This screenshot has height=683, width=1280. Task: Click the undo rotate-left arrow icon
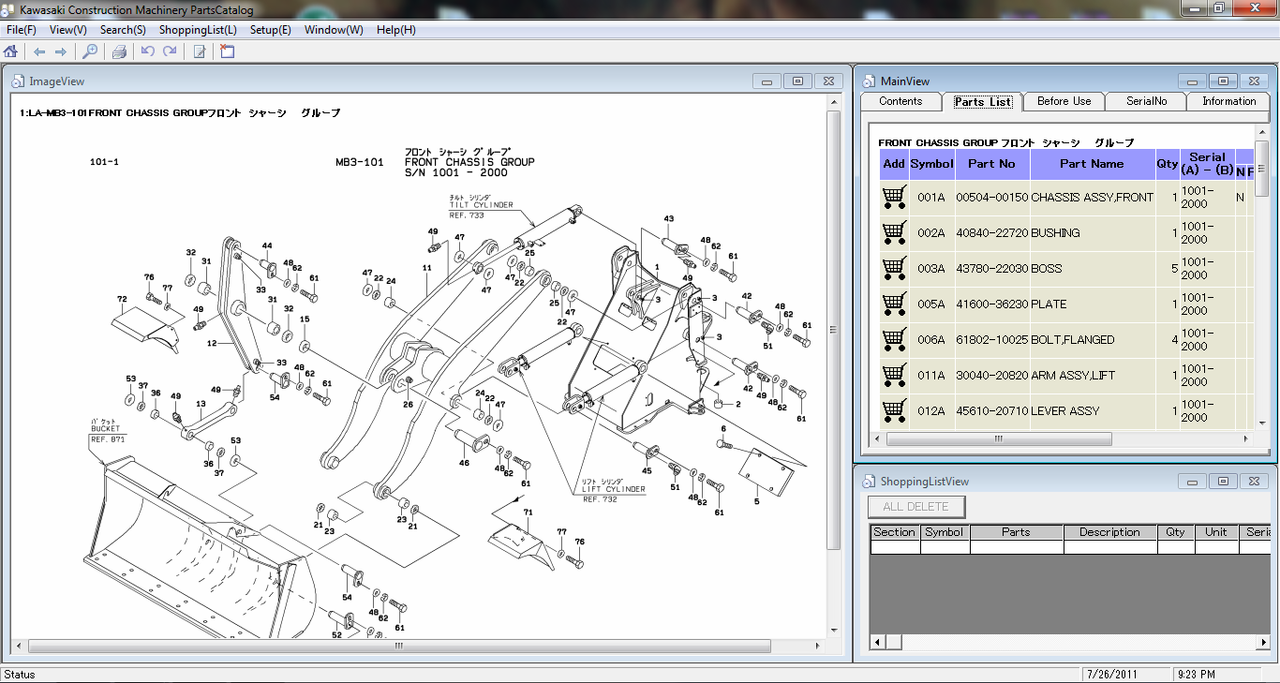(148, 51)
